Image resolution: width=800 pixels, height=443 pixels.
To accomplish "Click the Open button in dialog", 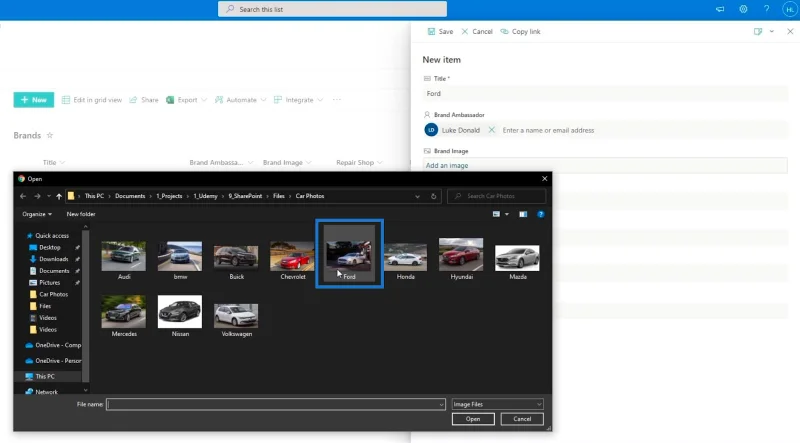I will [x=473, y=419].
